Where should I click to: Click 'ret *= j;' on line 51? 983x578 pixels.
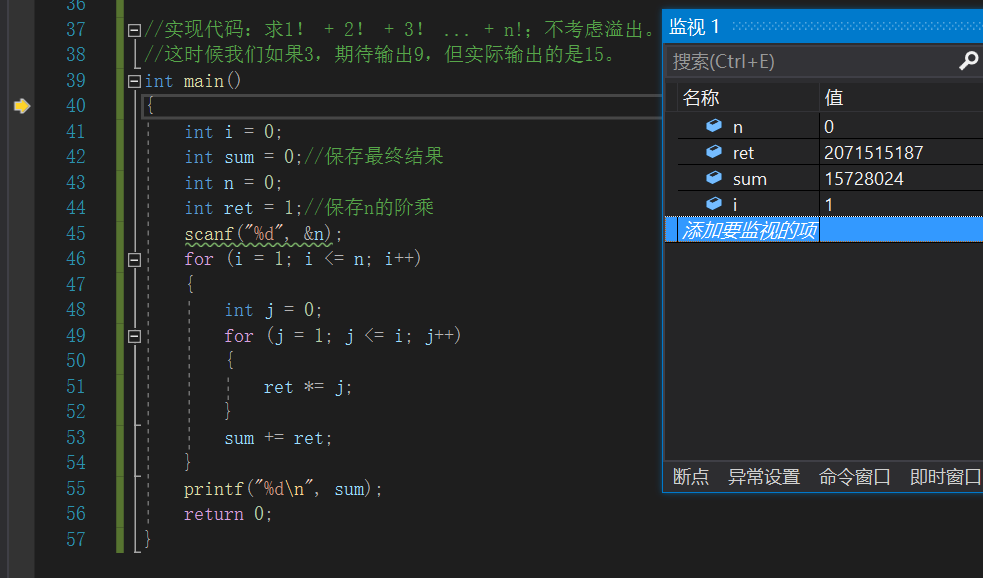point(308,387)
